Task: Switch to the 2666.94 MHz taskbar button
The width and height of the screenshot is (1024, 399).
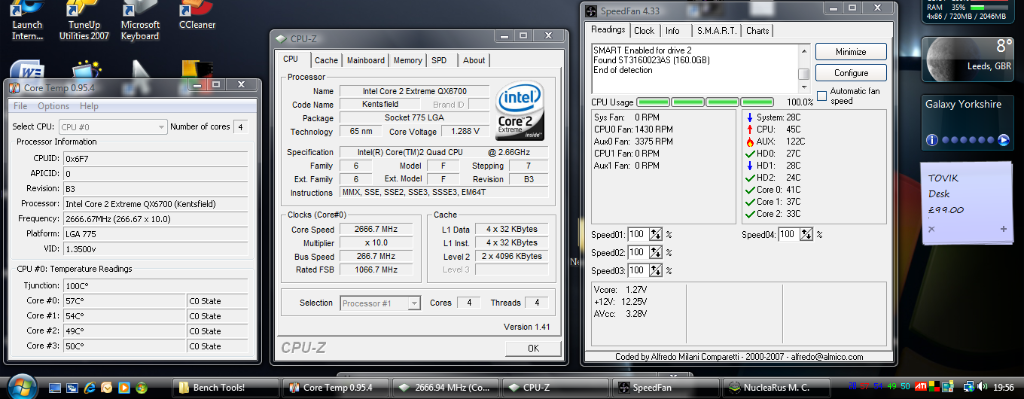Action: point(446,387)
